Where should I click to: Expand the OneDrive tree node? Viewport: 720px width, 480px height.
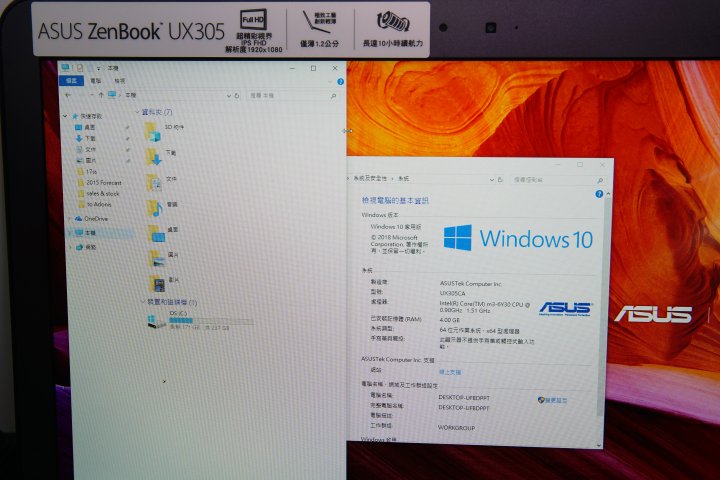click(69, 219)
